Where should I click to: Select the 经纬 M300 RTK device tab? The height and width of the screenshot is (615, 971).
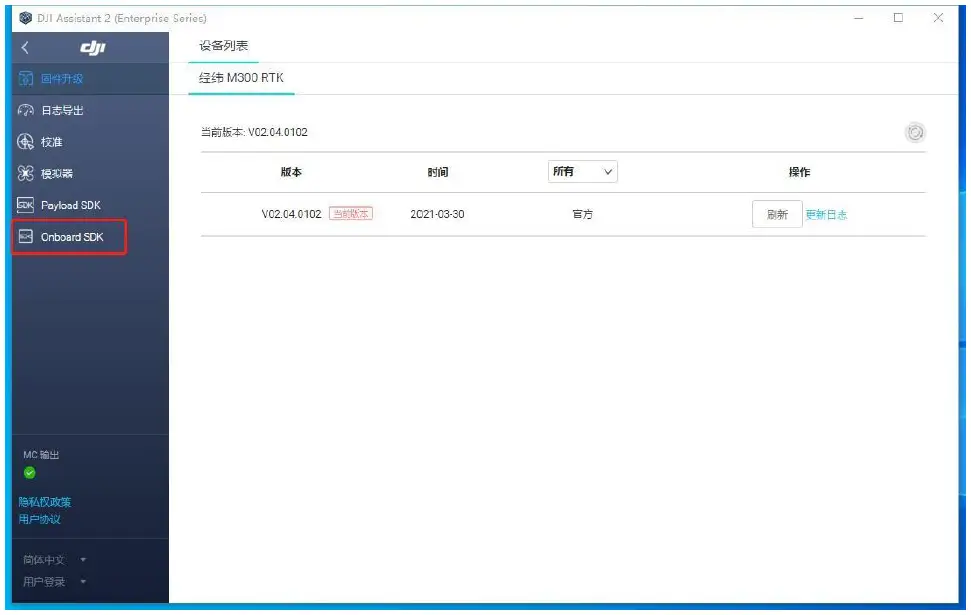tap(241, 78)
